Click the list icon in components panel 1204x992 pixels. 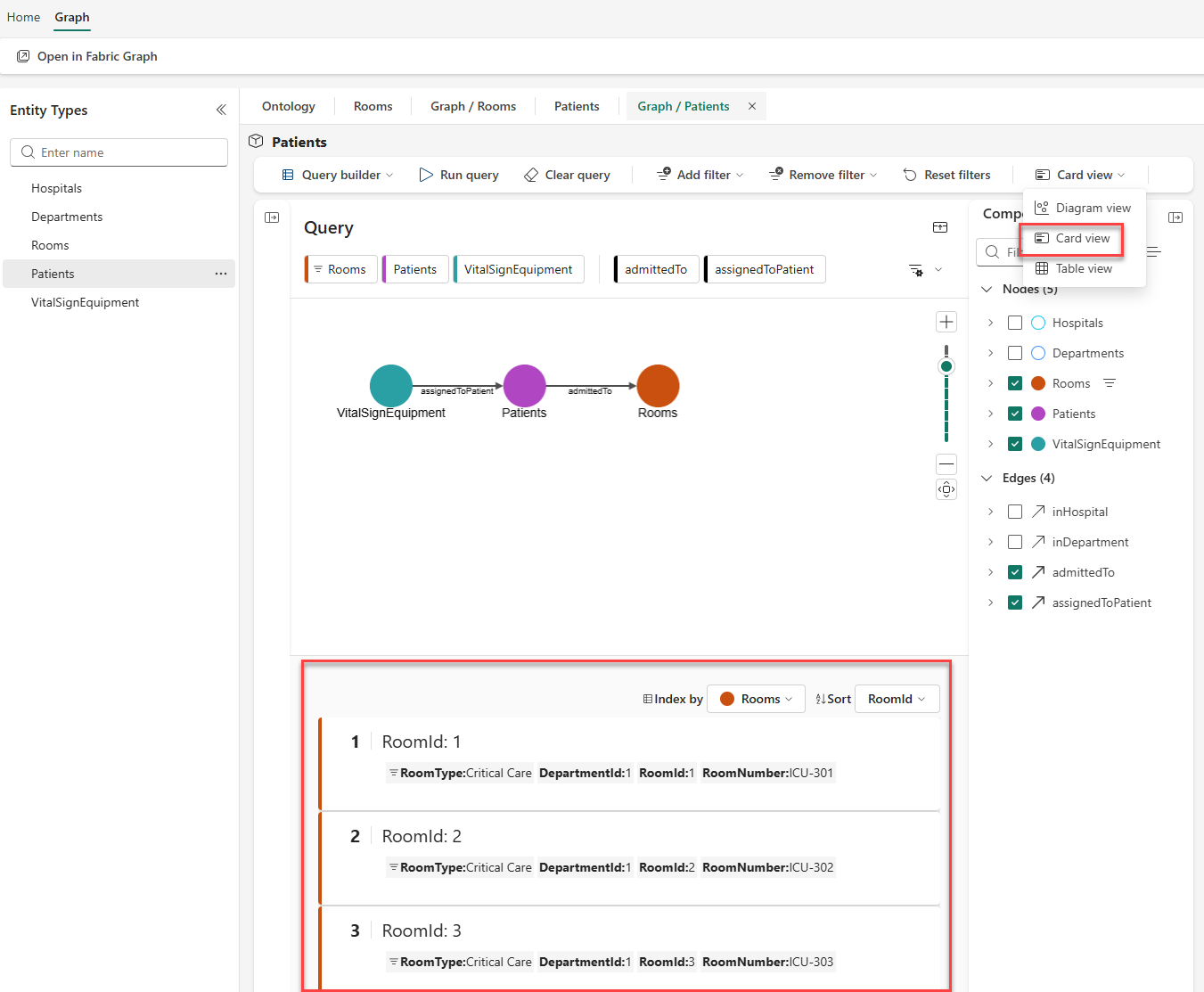tap(1154, 252)
